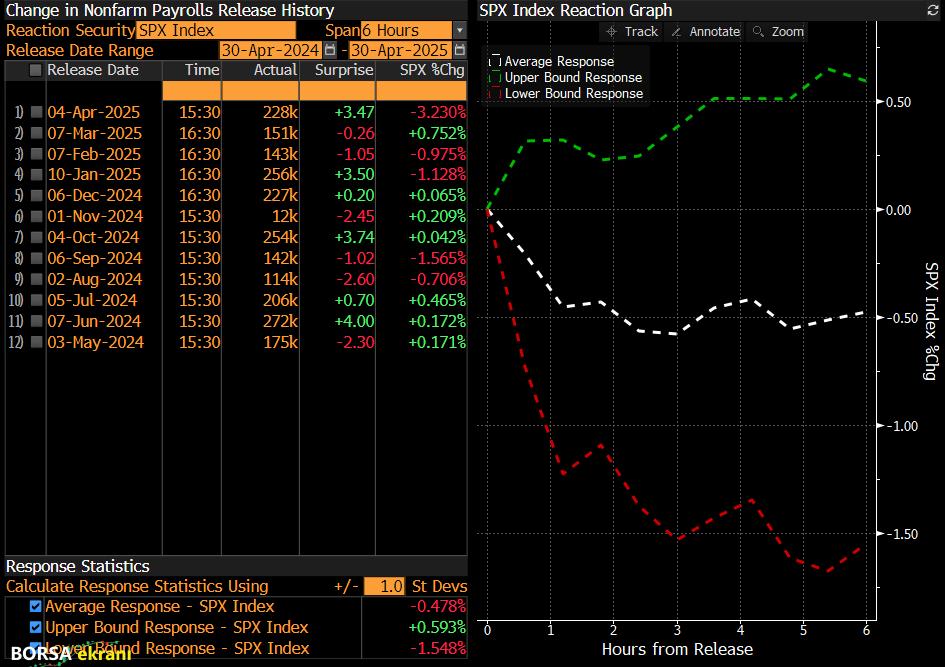Check the 06-Dec-2024 row checkbox
Viewport: 945px width, 667px height.
click(37, 196)
